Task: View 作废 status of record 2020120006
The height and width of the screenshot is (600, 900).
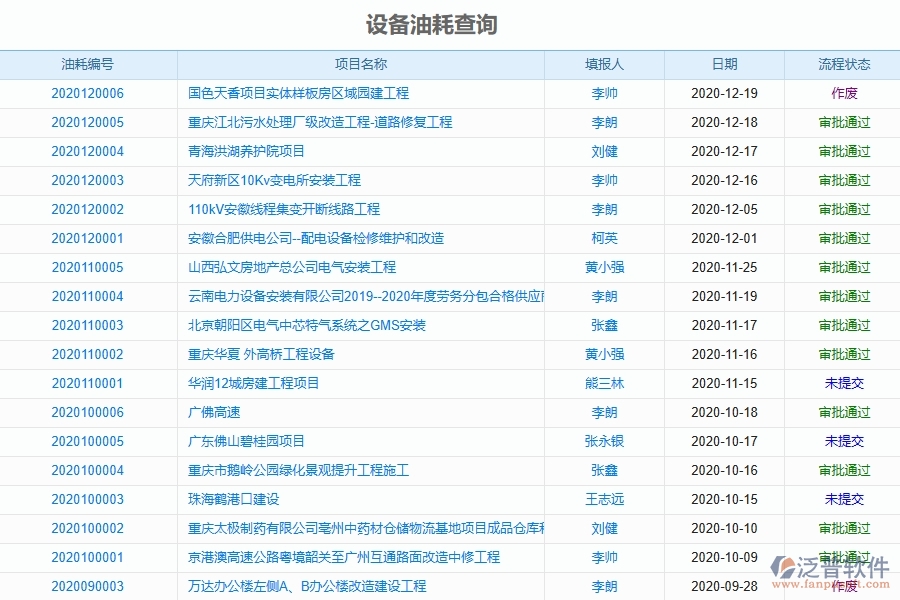Action: tap(845, 93)
